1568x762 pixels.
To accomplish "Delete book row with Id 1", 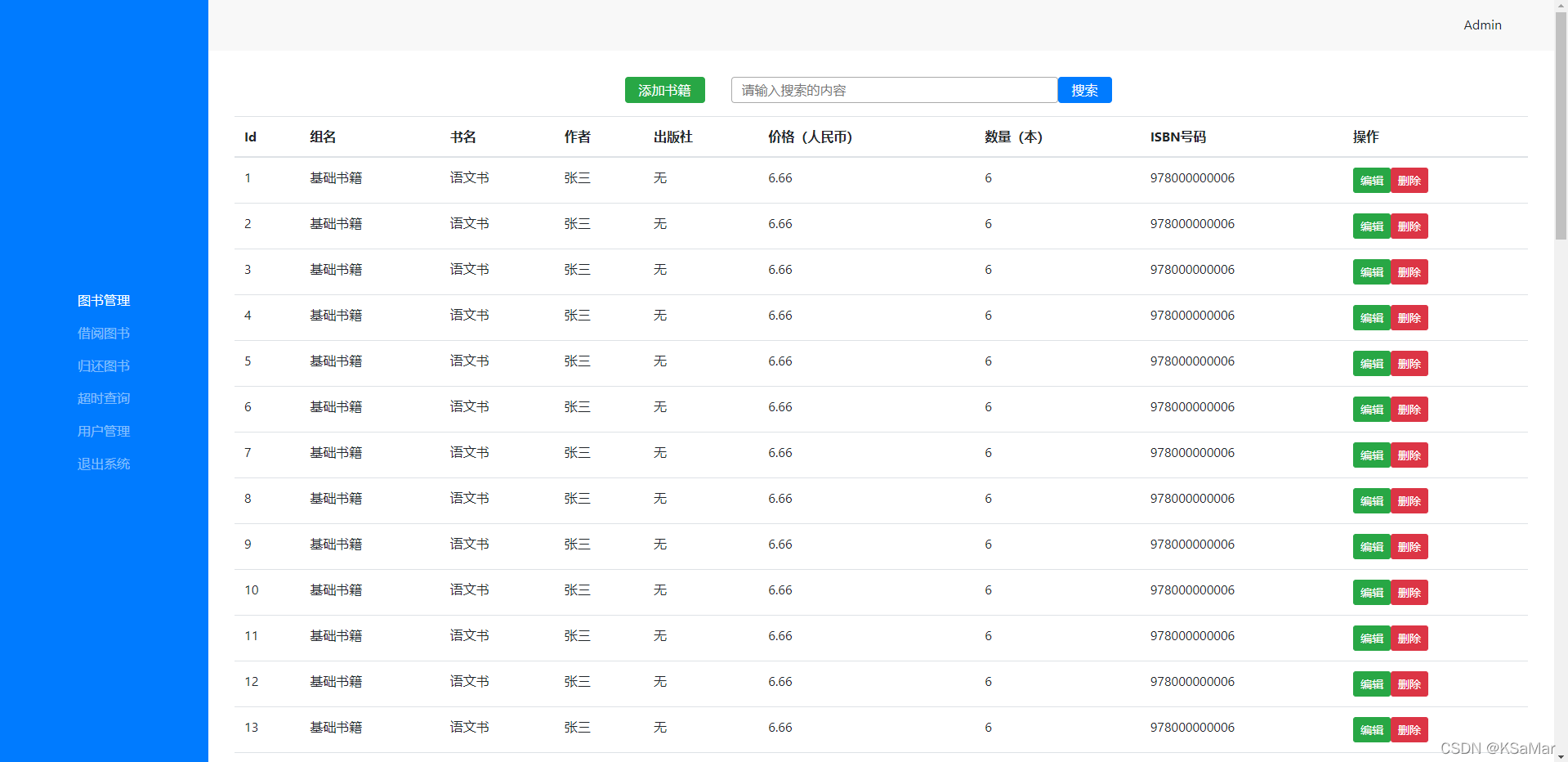I will [1409, 181].
